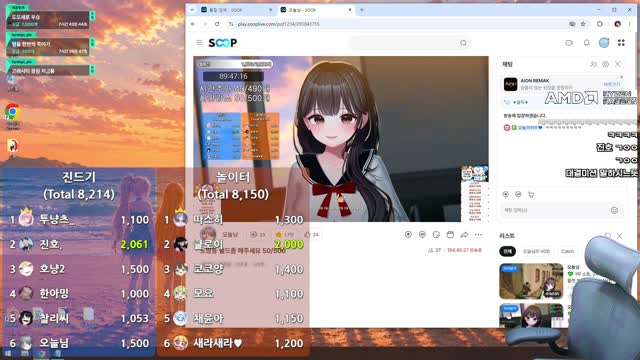Click the shopping cart icon in chat
This screenshot has width=640, height=360.
(531, 195)
